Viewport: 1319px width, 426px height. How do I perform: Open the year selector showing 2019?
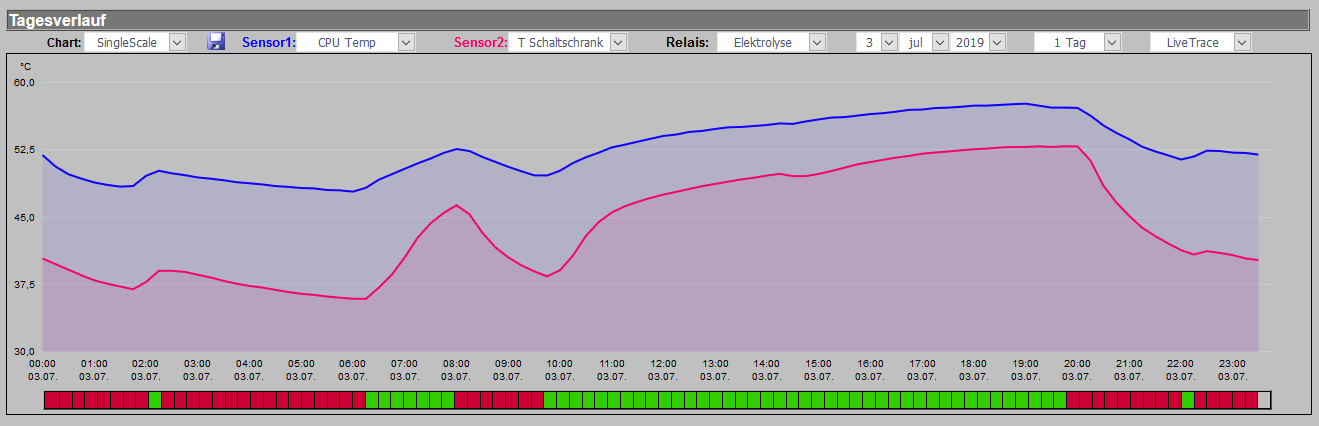point(978,42)
